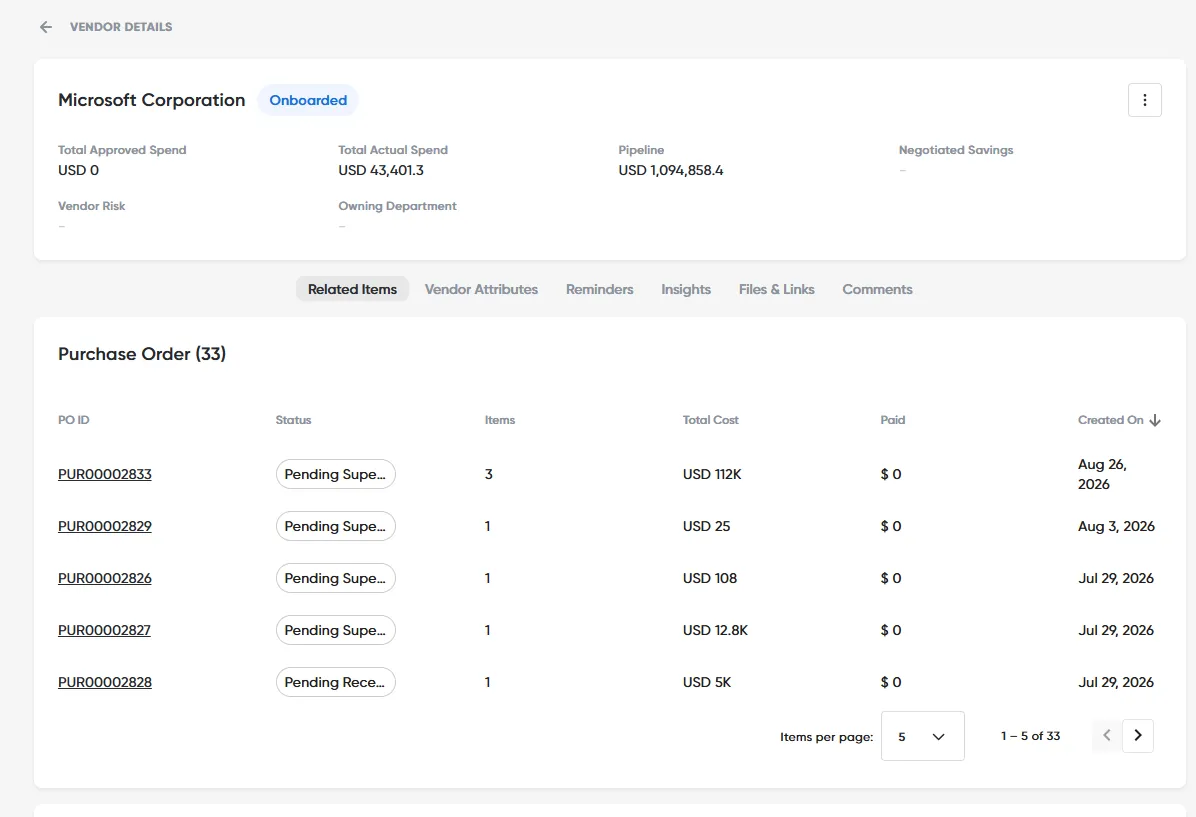Click items count 3 for PUR00002833
Screen dimensions: 1196x817
[489, 474]
